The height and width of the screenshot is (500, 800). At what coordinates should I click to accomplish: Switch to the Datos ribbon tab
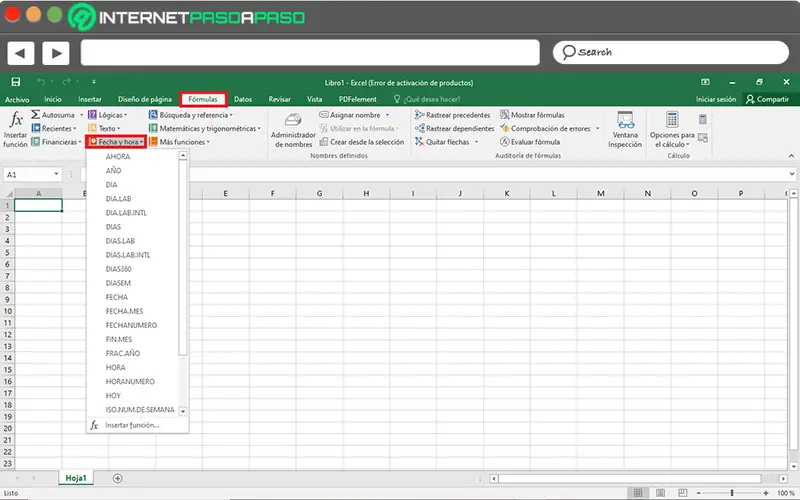(x=243, y=99)
